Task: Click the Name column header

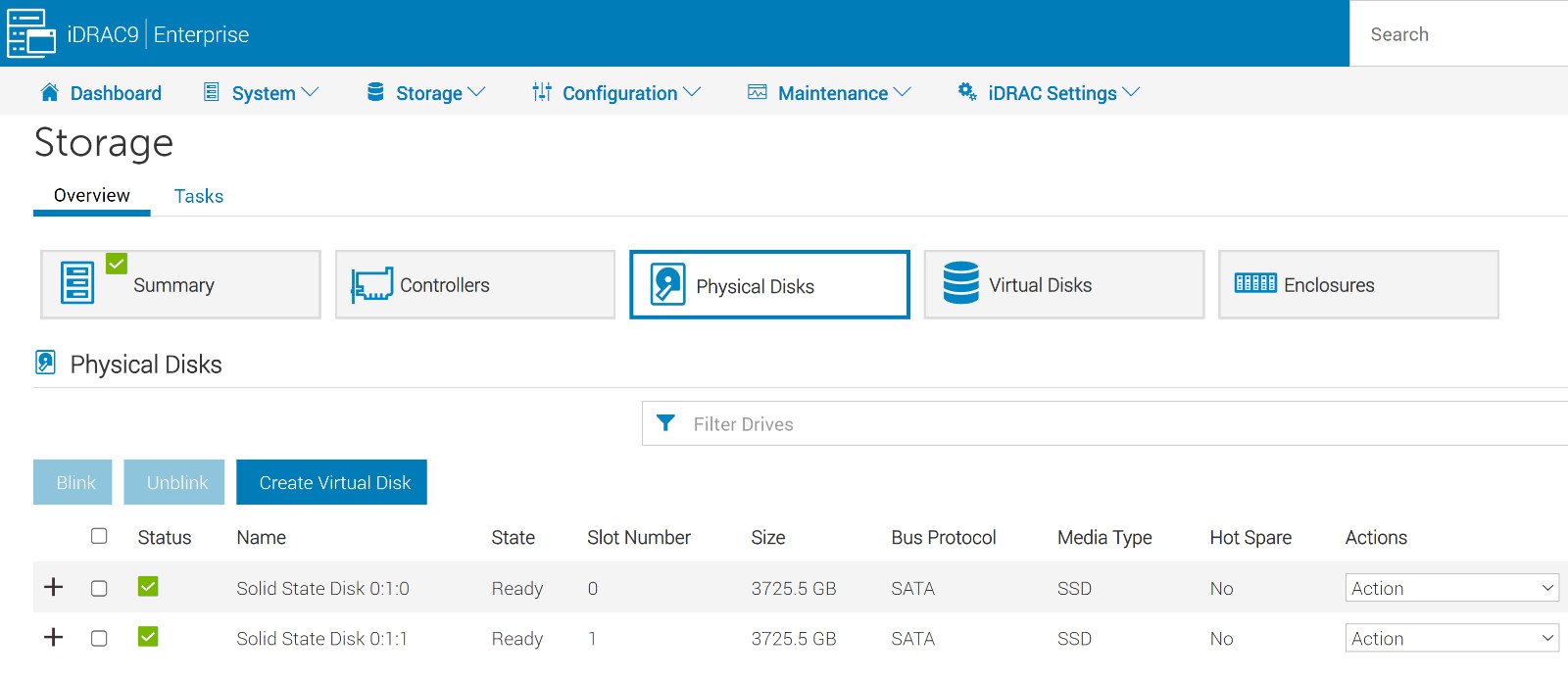Action: coord(262,537)
